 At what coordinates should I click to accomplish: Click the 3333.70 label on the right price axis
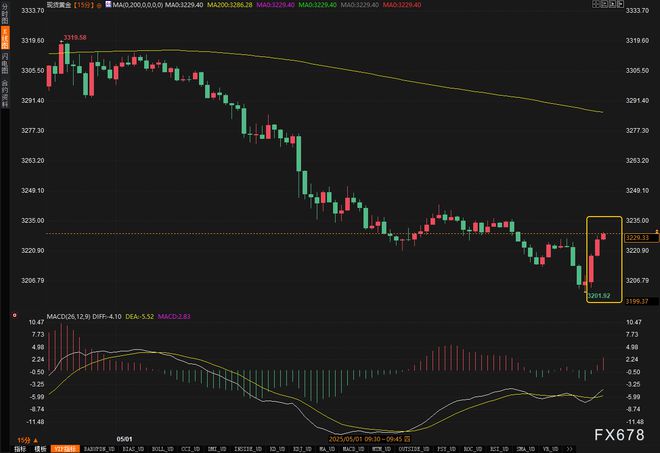[x=637, y=11]
